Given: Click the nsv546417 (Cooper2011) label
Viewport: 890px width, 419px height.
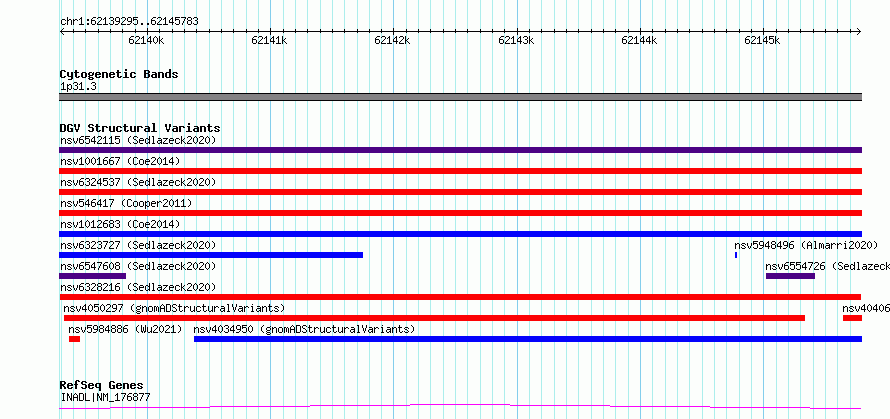Looking at the screenshot, I should point(126,203).
